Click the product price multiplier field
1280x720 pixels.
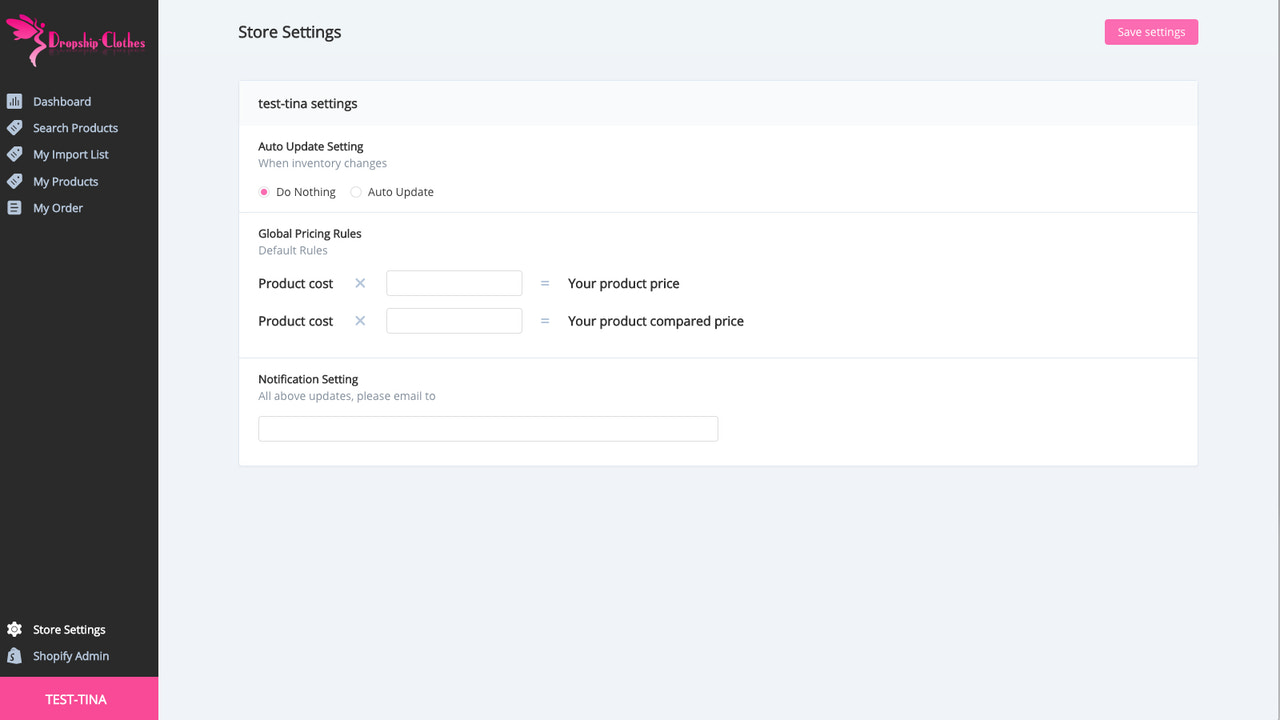453,283
